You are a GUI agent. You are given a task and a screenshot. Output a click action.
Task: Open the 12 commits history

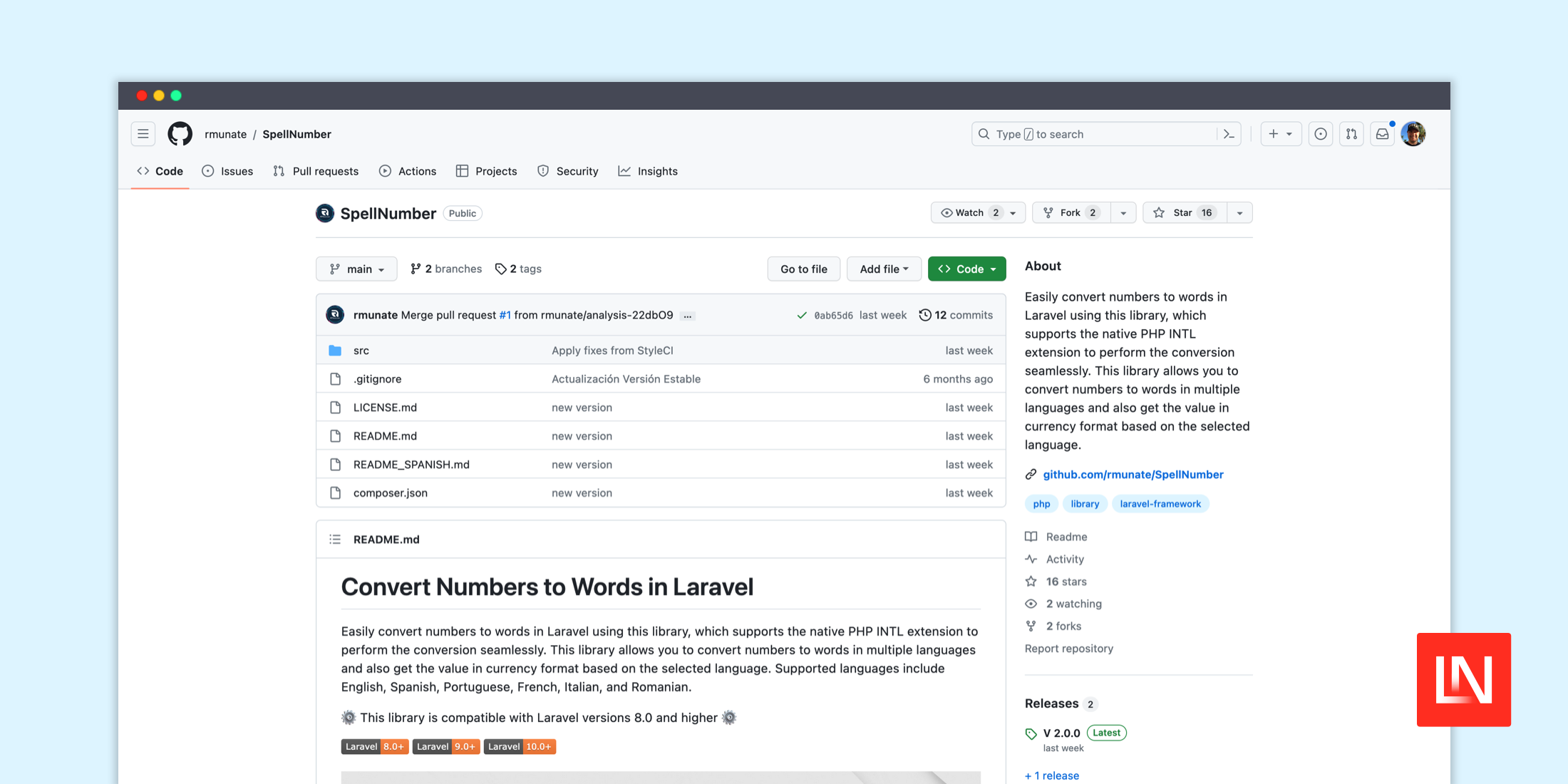(x=956, y=315)
